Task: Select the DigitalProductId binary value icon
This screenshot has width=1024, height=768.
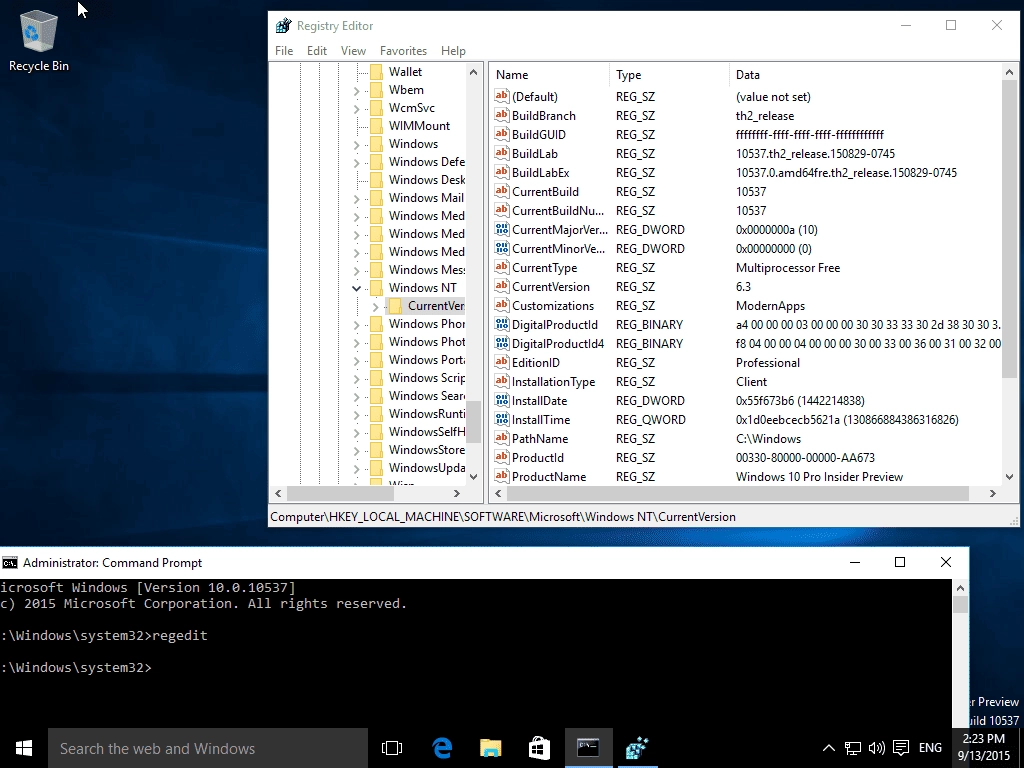Action: click(502, 324)
